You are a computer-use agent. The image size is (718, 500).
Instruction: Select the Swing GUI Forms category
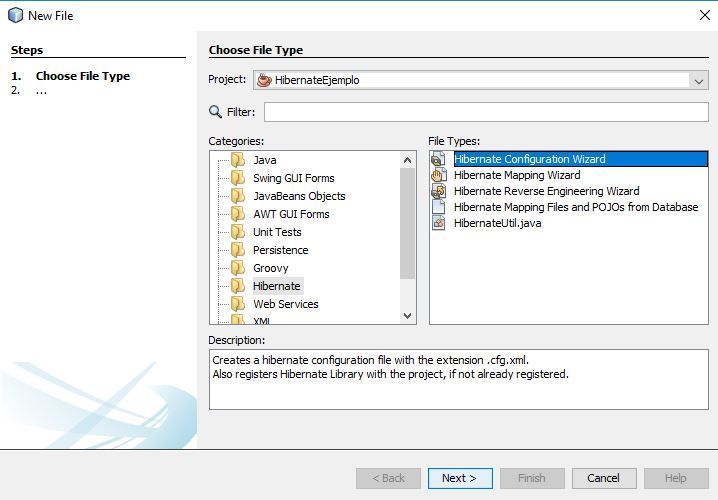[x=294, y=178]
